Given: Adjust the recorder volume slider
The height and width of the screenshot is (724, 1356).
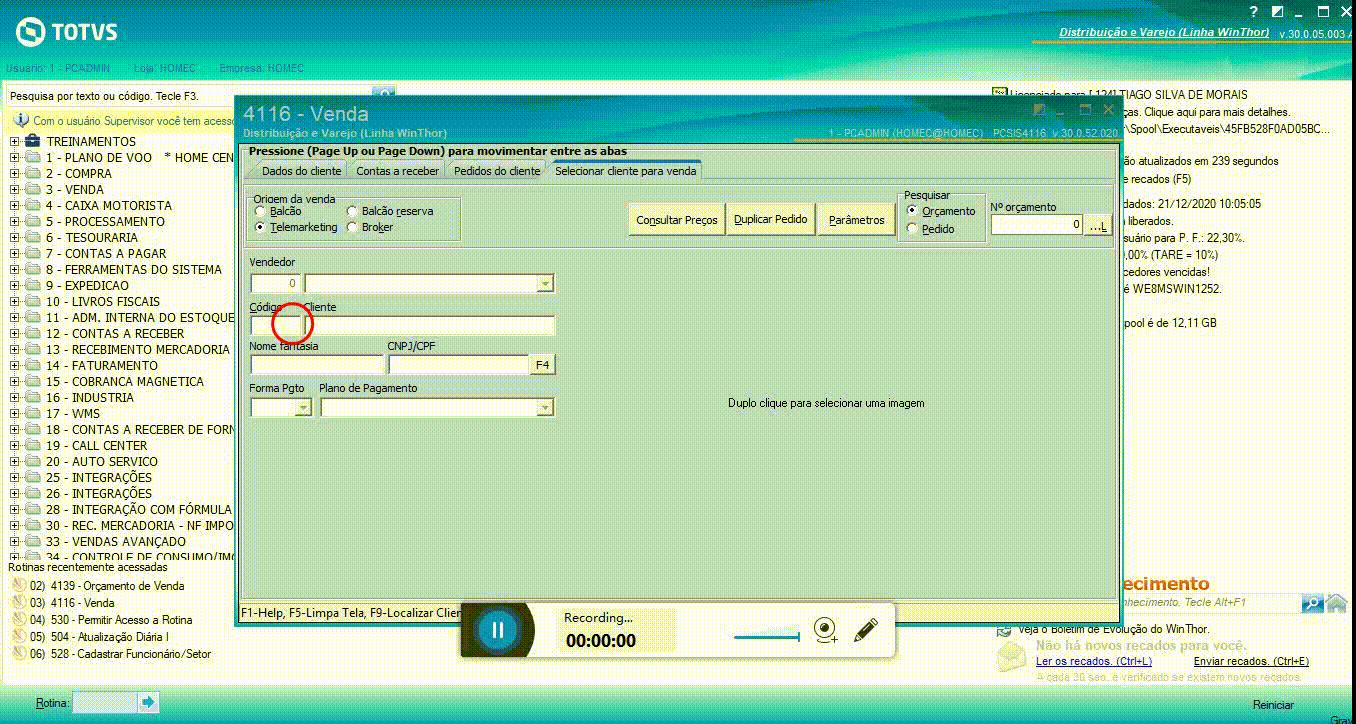Looking at the screenshot, I should point(767,636).
